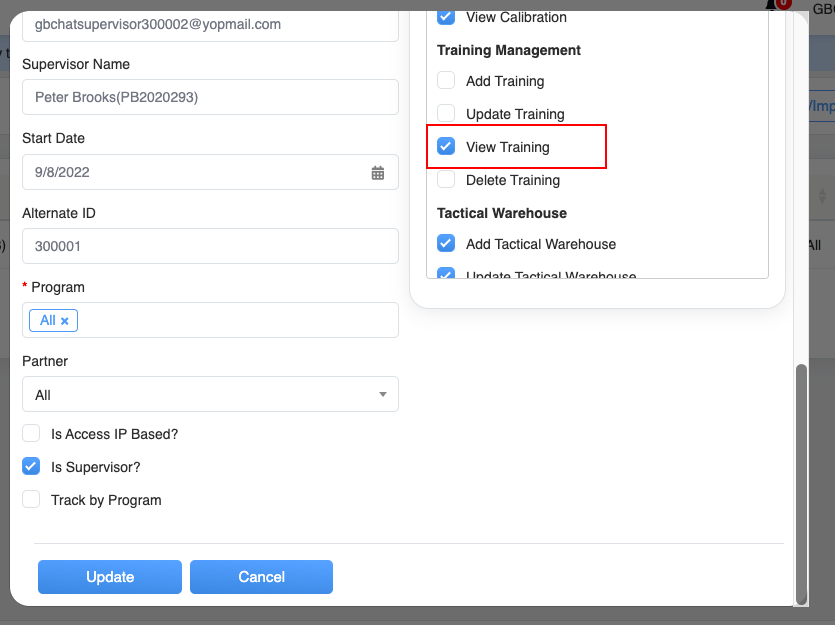
Task: Uncheck the 'Is Supervisor?' checkbox
Action: point(31,467)
